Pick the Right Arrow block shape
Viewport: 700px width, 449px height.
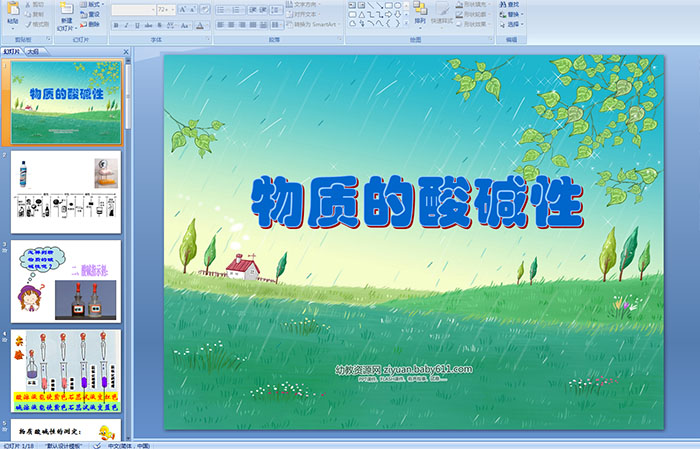(388, 15)
